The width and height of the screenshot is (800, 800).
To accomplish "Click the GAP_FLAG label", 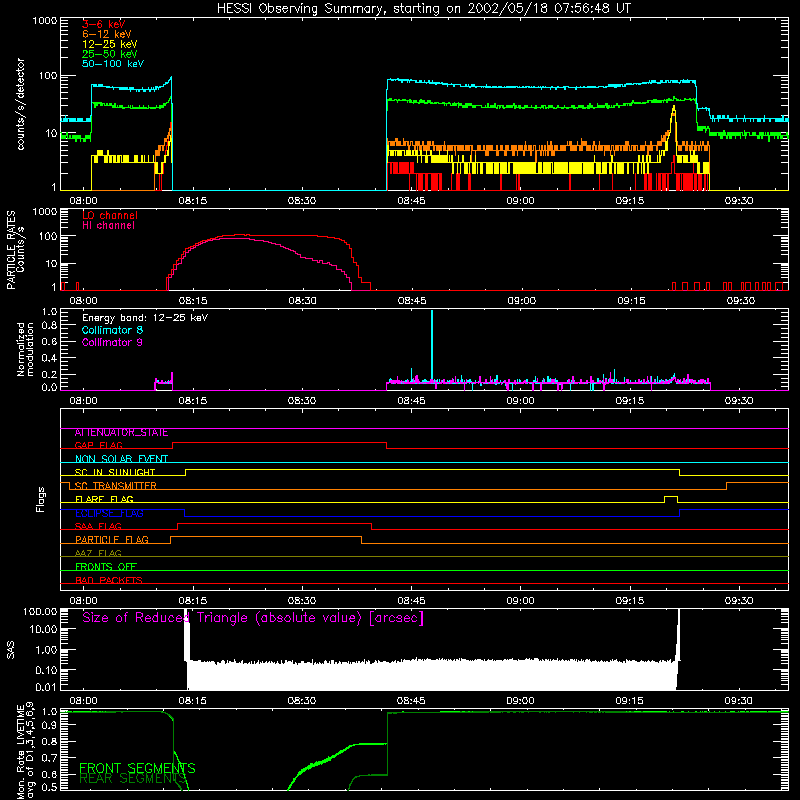I will pos(98,445).
